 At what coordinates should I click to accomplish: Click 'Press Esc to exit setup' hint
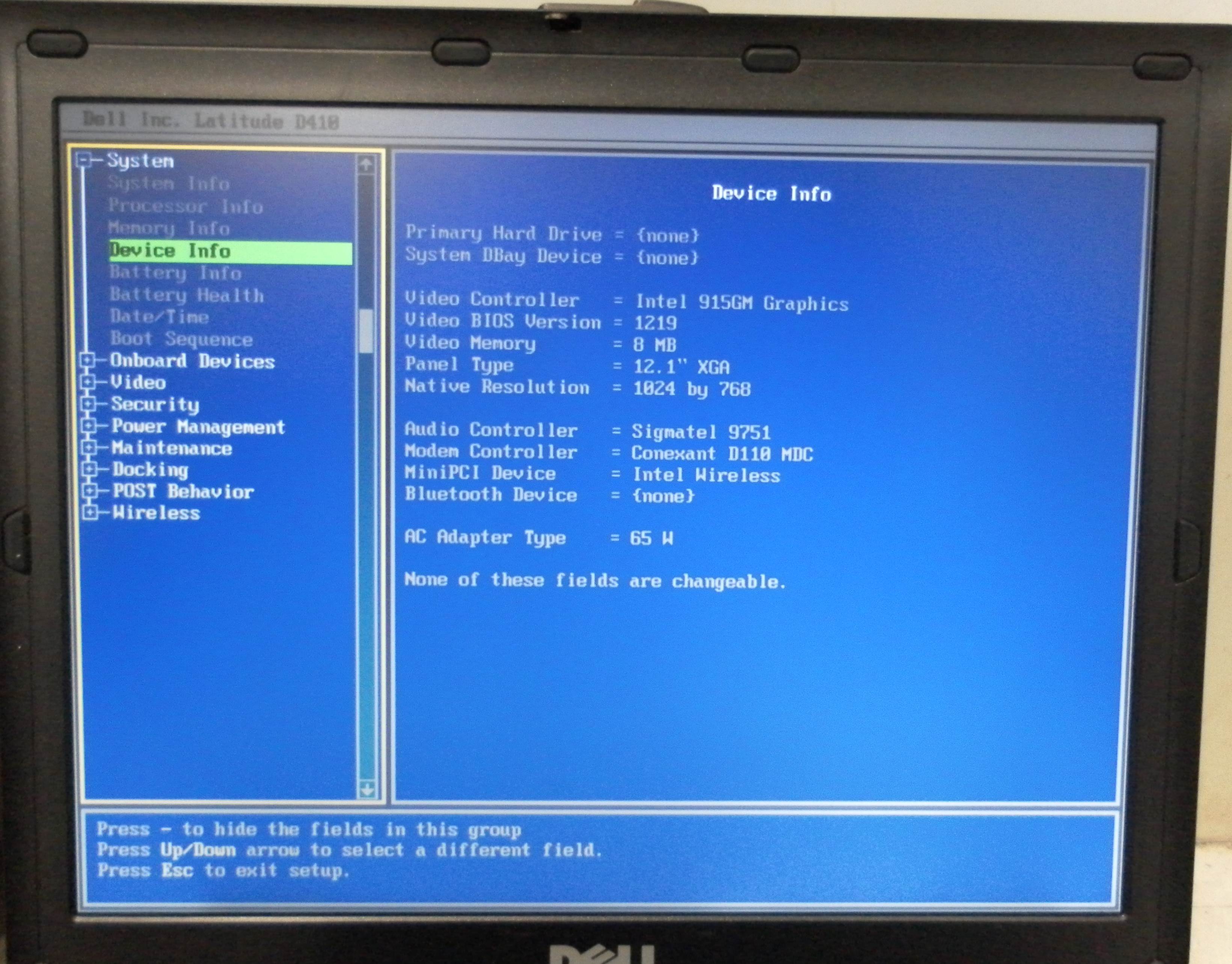pos(223,871)
